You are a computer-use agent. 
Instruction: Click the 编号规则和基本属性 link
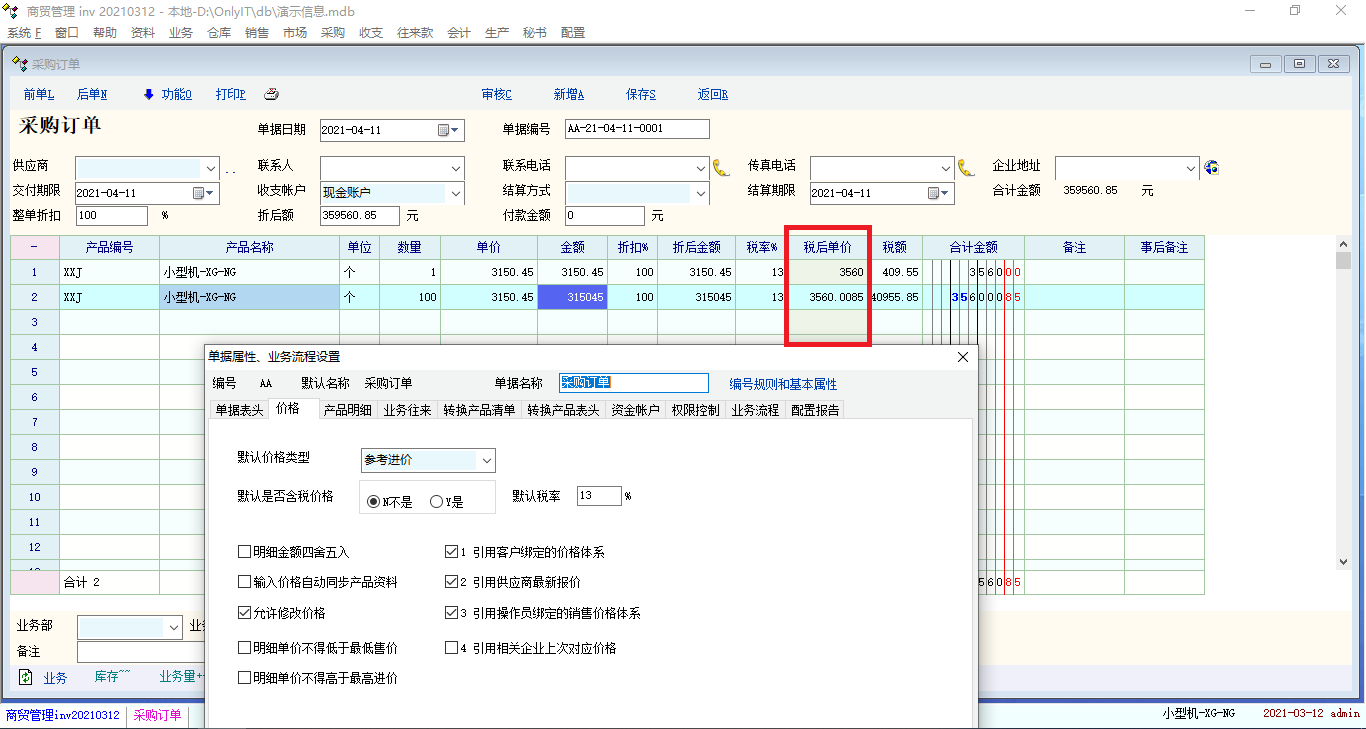783,384
